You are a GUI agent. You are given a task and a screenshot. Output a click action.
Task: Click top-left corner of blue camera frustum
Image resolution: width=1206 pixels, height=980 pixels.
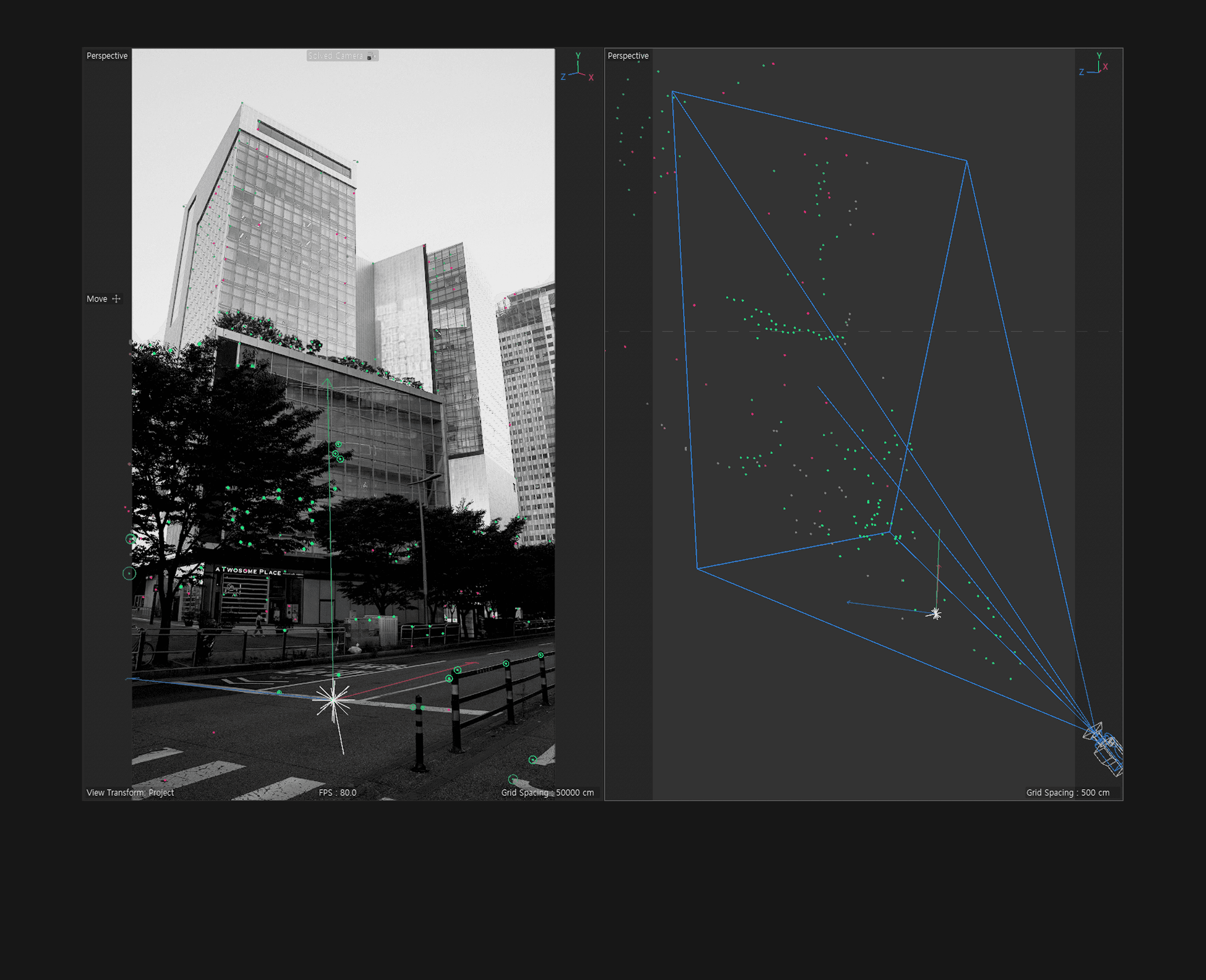click(672, 91)
